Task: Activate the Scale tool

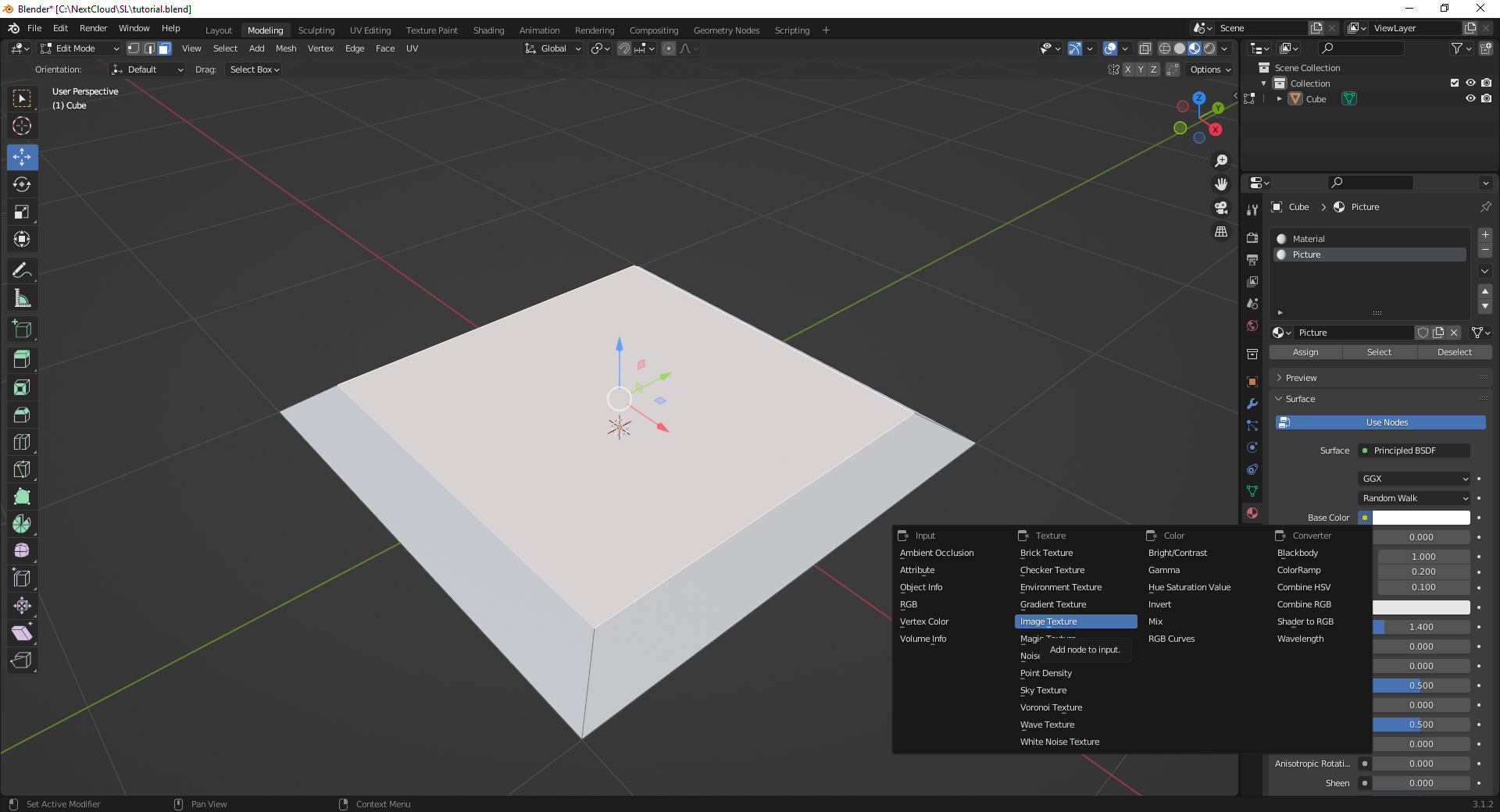Action: (x=22, y=212)
